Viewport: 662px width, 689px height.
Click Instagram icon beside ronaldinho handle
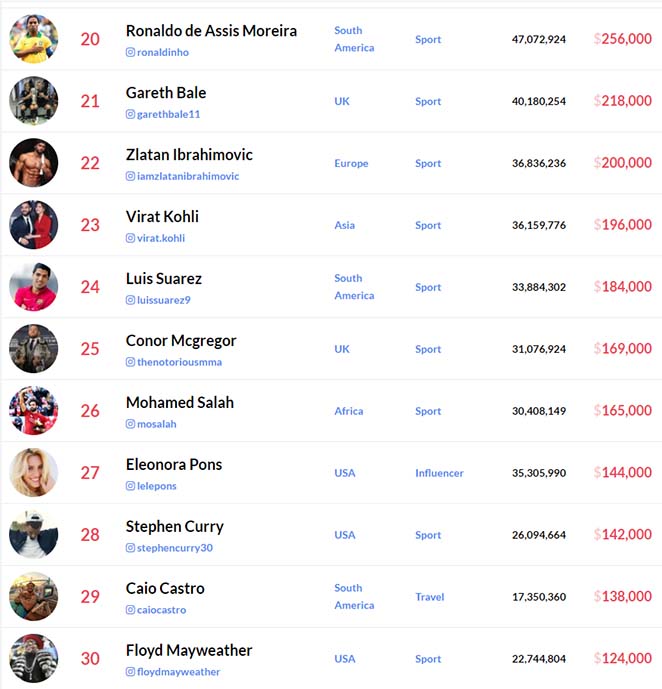point(130,52)
